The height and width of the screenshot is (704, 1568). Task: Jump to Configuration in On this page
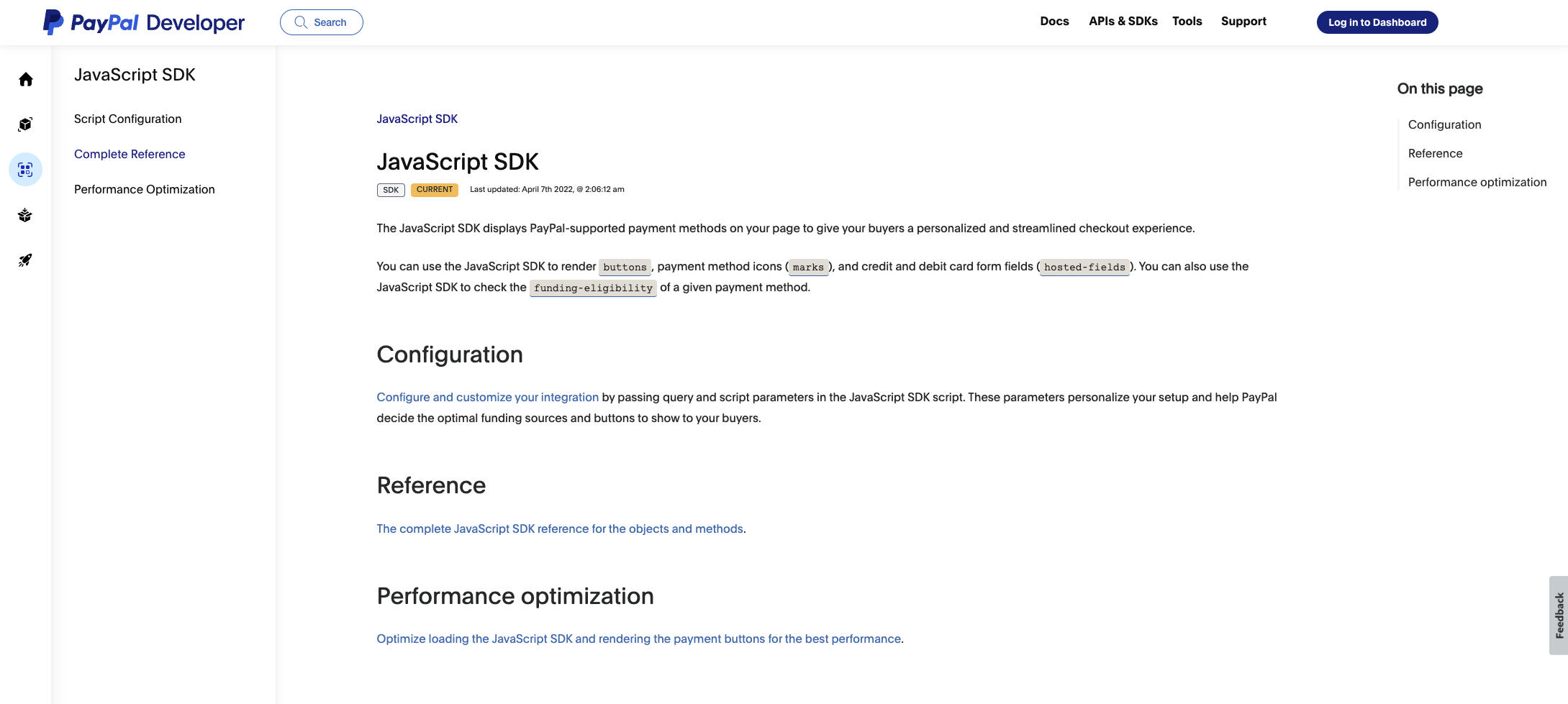[1444, 124]
